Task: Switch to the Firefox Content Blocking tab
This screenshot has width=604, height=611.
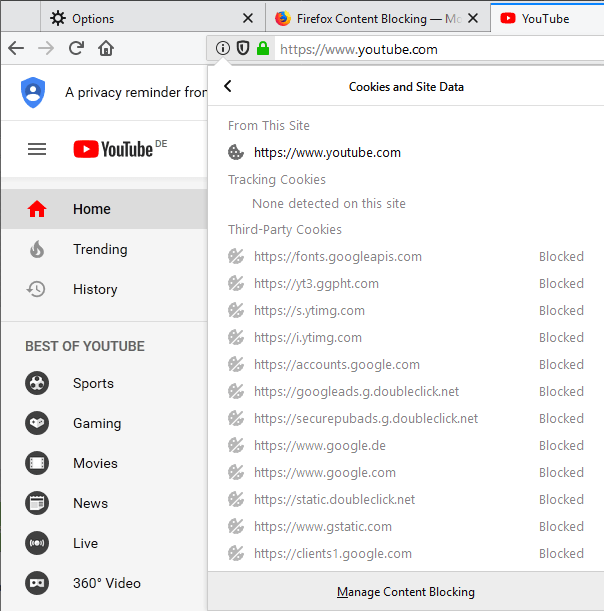Action: 378,18
